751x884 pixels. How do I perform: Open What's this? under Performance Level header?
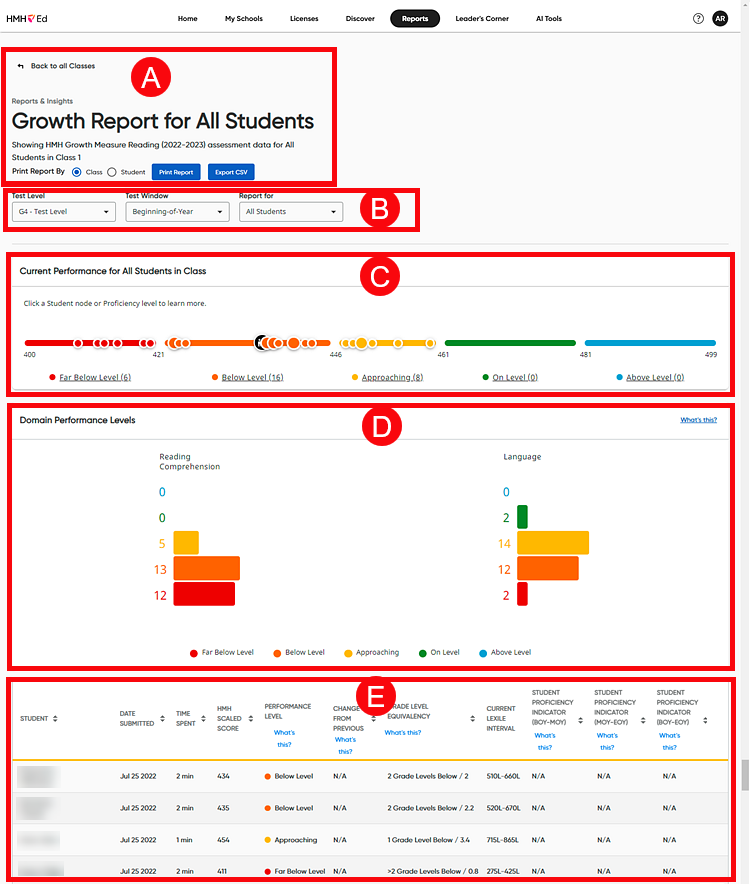[x=284, y=739]
